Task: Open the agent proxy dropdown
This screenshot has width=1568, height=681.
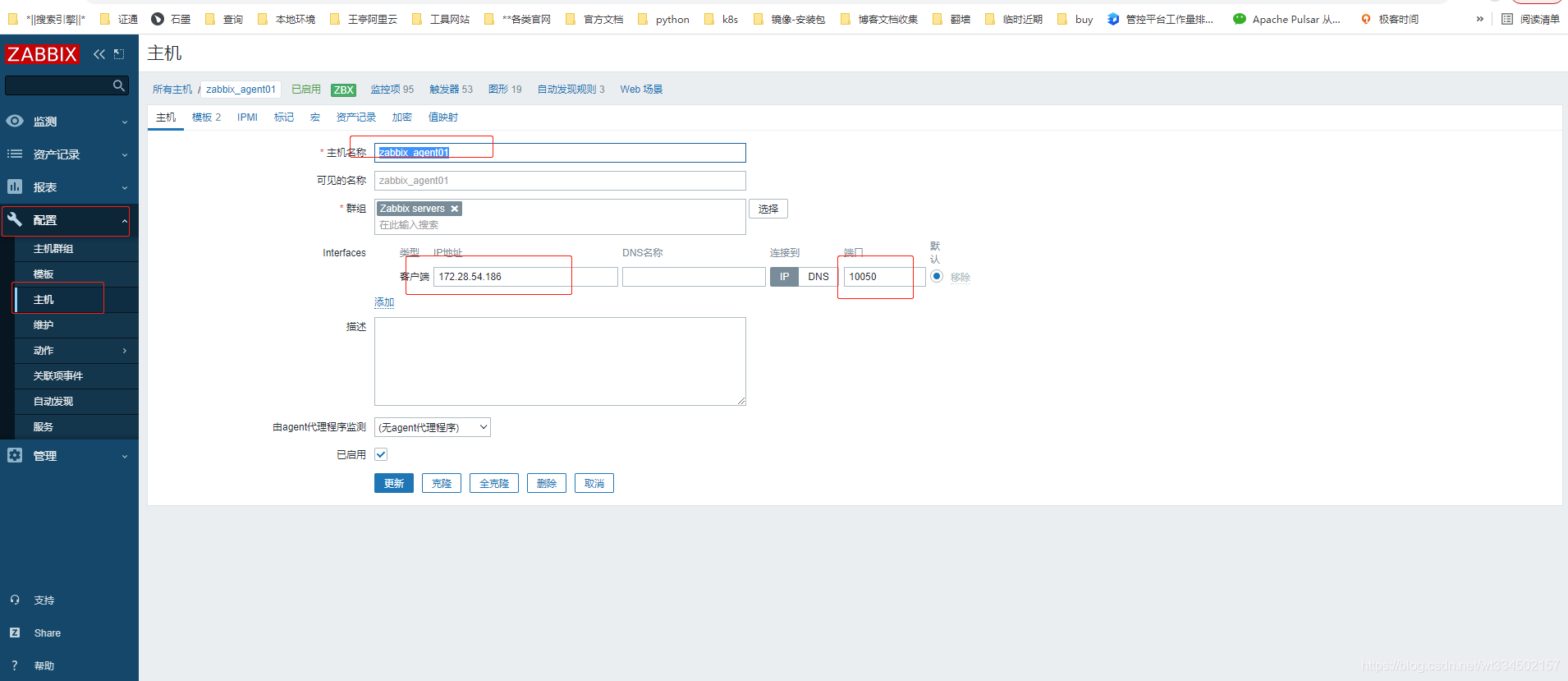Action: (433, 427)
